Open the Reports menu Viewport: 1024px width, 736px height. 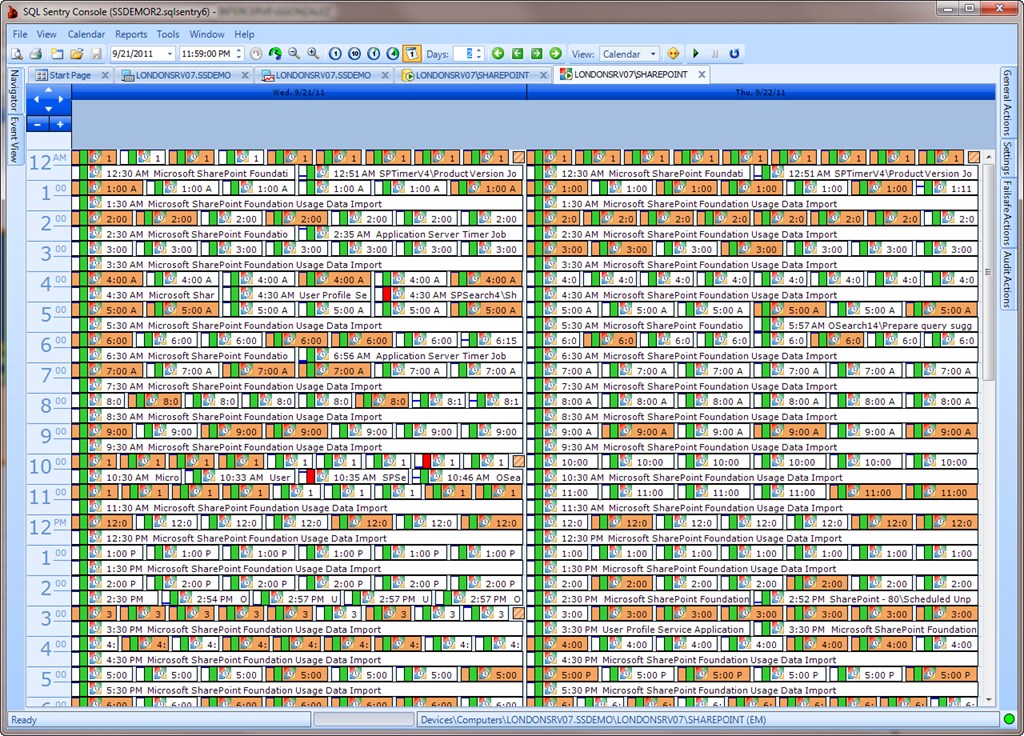131,35
